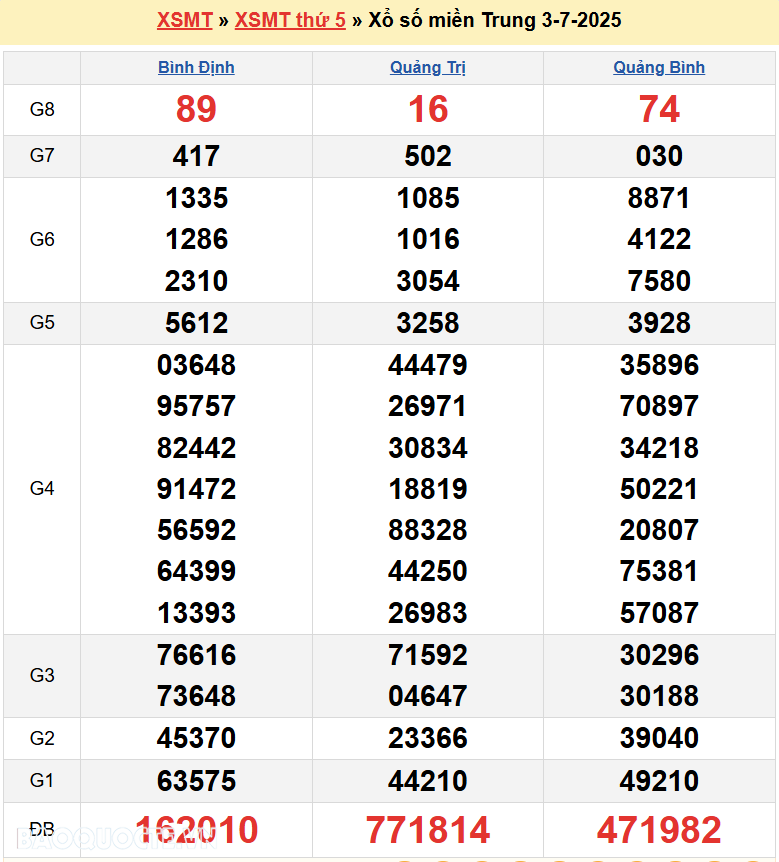Click the page title text Xổ số miền Trung 3-7-2025
This screenshot has width=779, height=862.
(x=494, y=20)
